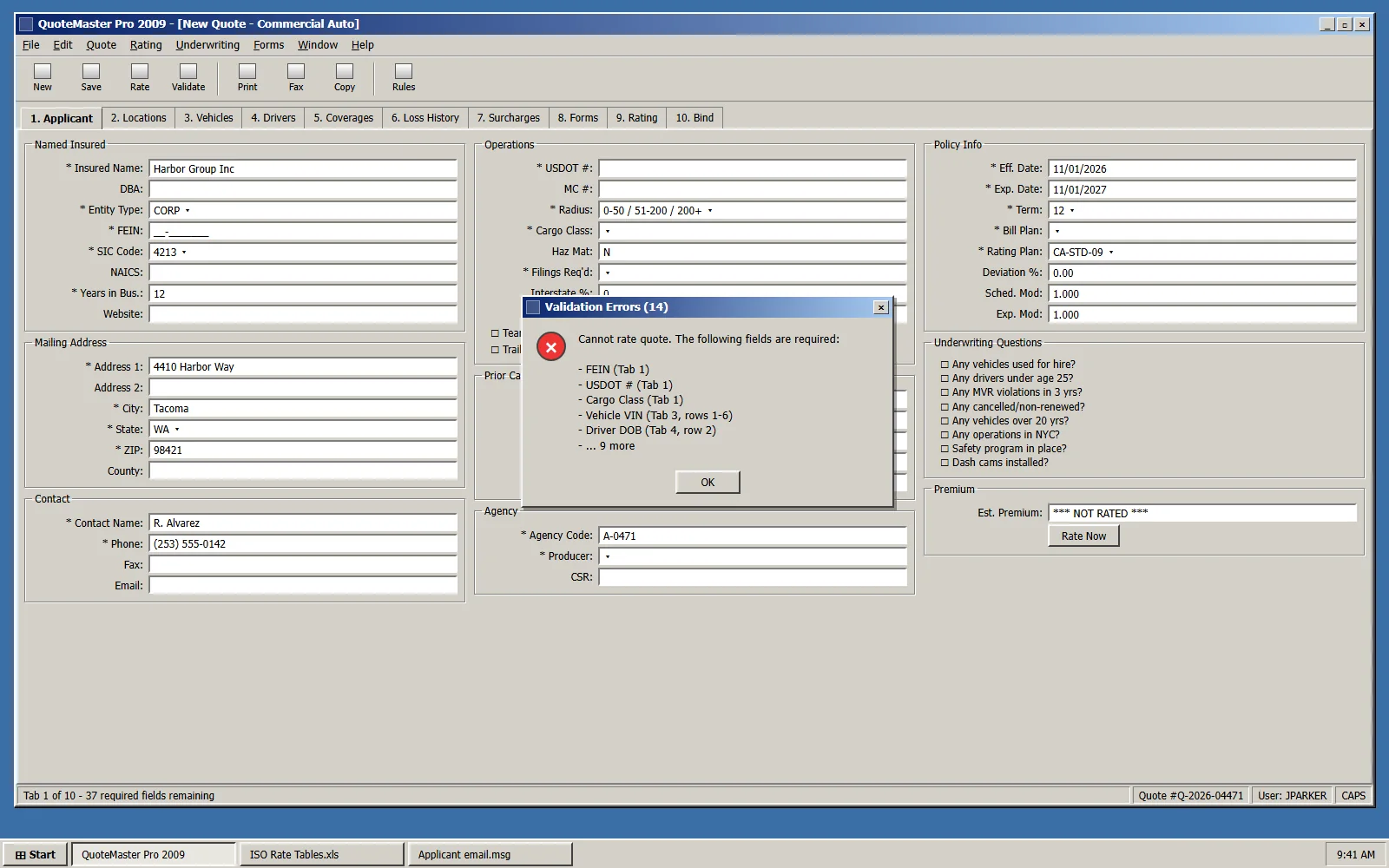Enable 'Safety program in place?' checkbox

(945, 449)
